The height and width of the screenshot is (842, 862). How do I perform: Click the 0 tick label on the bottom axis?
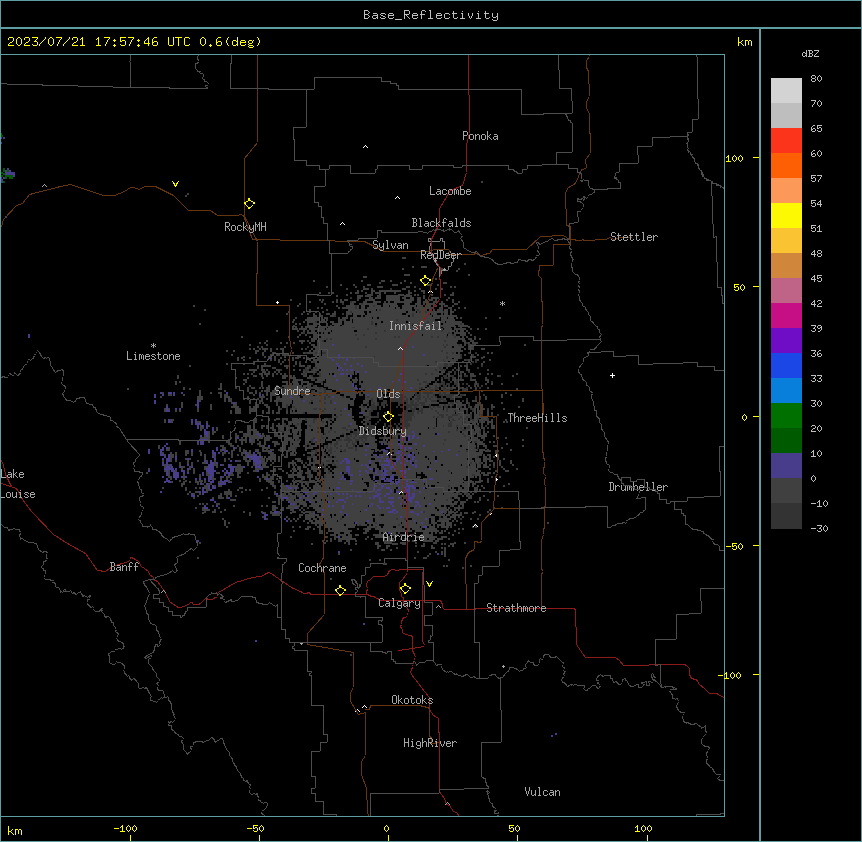point(386,829)
